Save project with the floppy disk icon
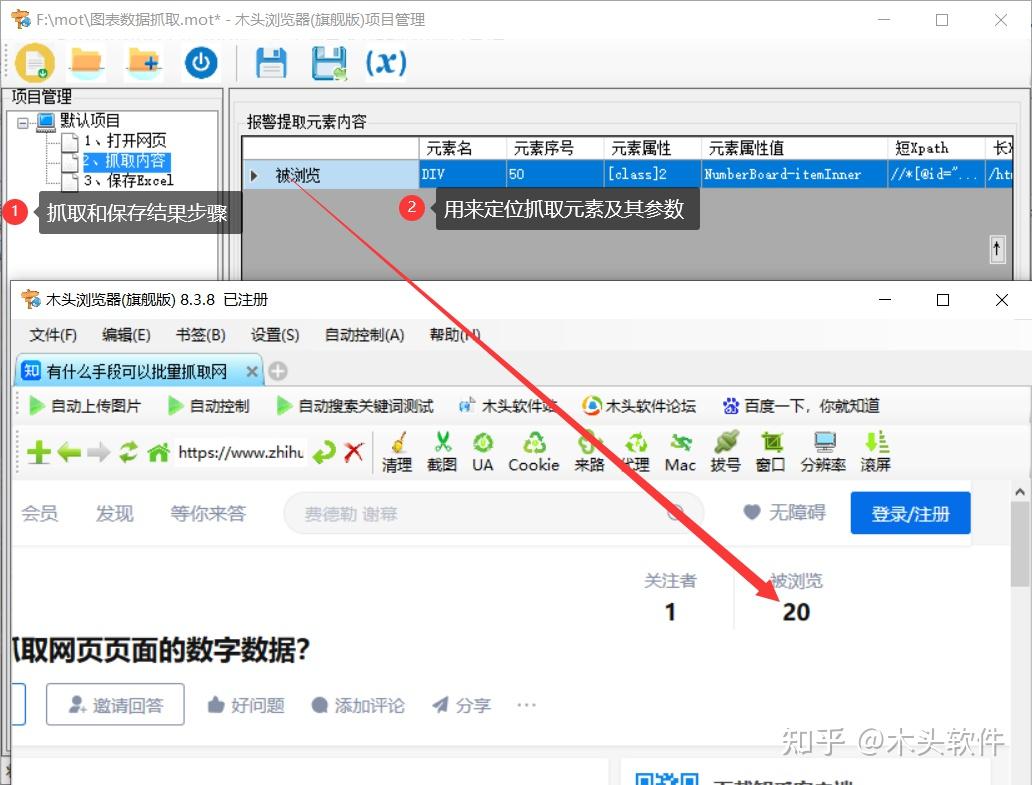Screen dimensions: 1032x785 tap(271, 63)
